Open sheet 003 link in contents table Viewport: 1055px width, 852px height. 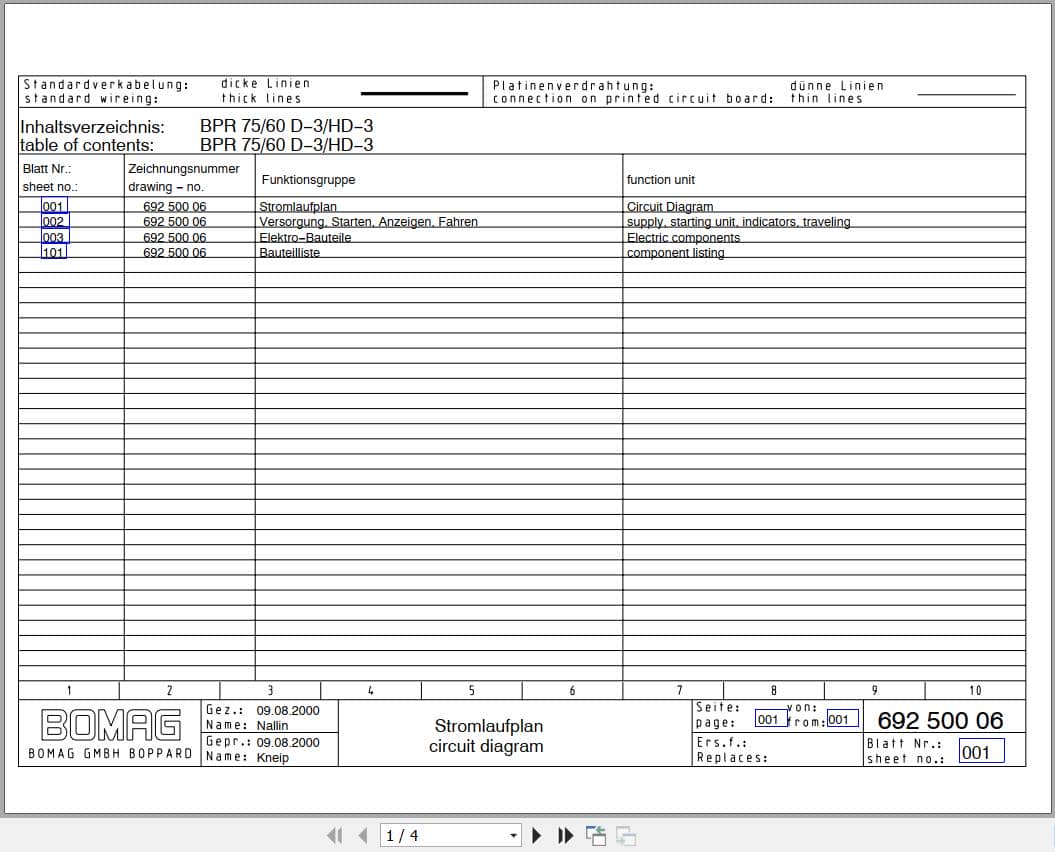coord(54,237)
